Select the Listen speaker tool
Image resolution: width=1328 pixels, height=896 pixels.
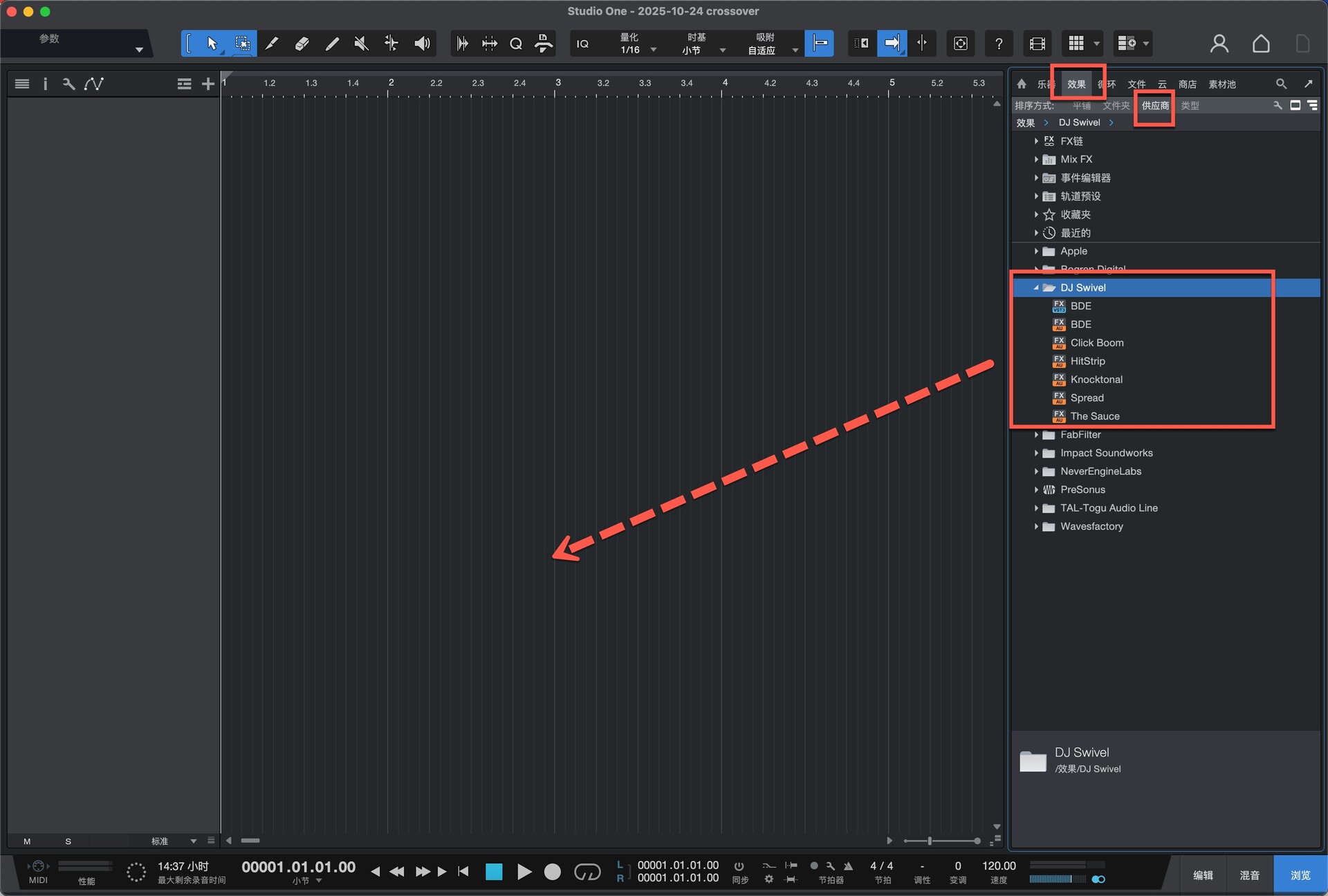click(421, 44)
